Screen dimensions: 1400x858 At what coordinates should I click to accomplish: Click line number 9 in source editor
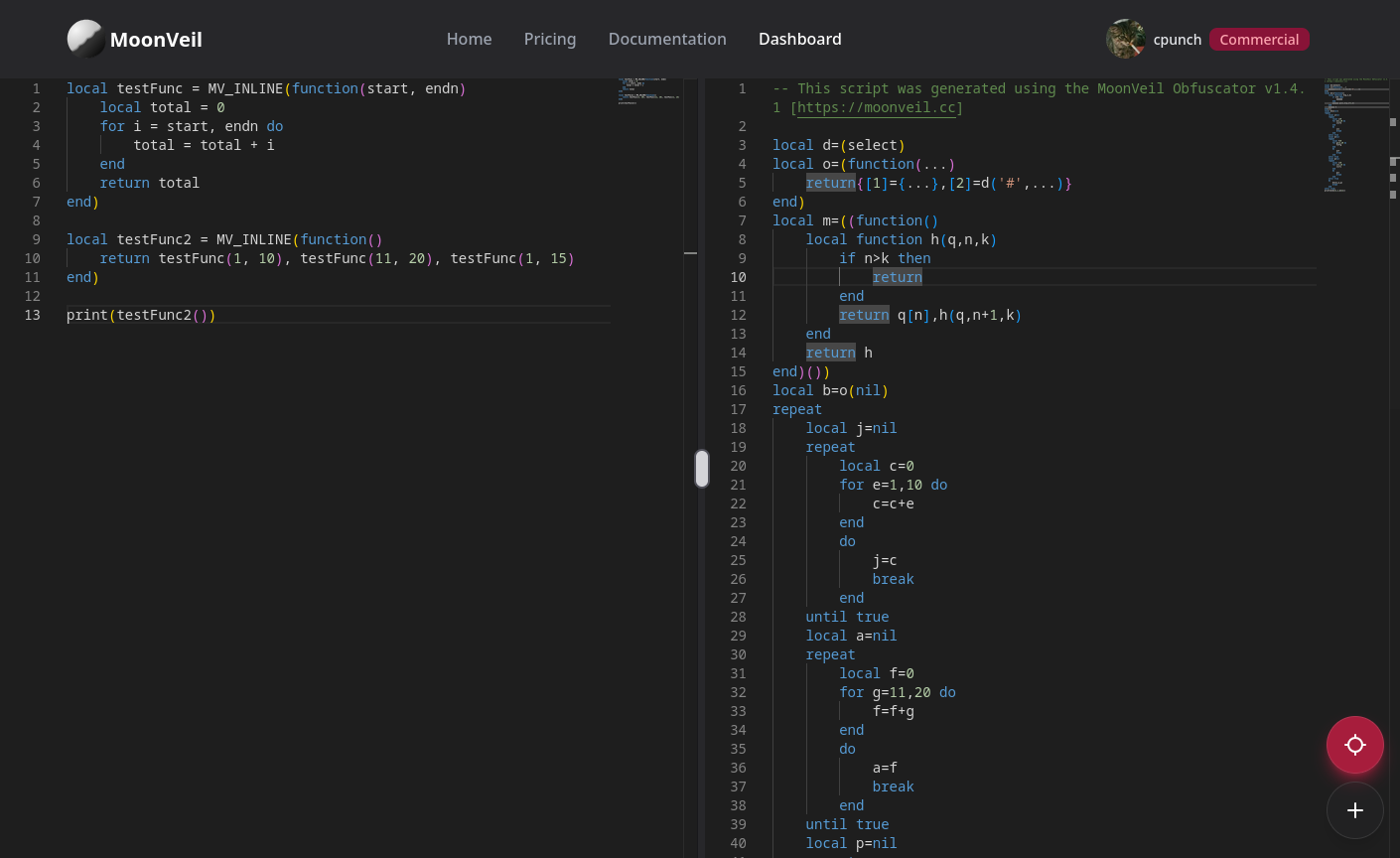click(36, 239)
